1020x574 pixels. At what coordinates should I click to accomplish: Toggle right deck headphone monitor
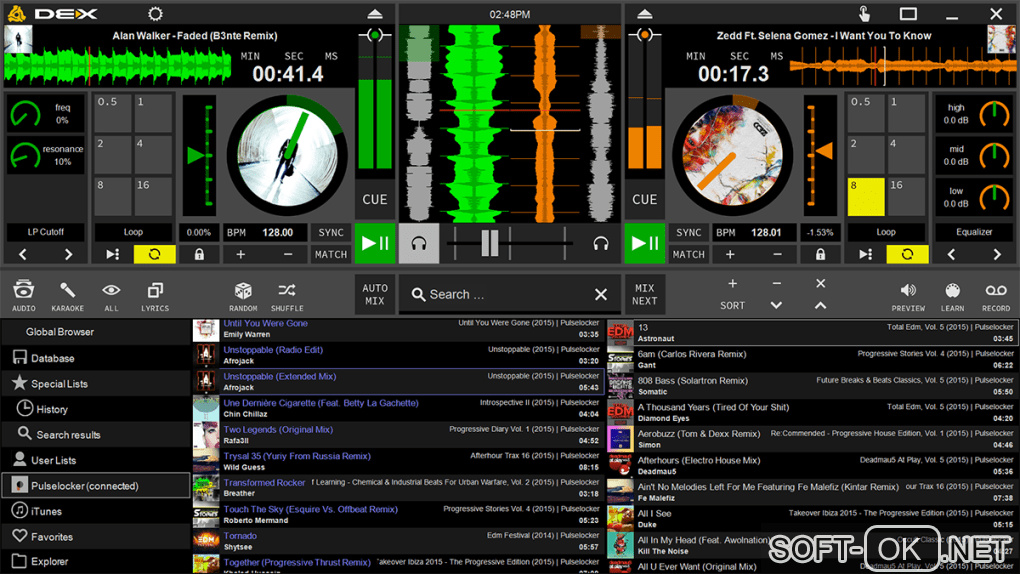click(600, 244)
